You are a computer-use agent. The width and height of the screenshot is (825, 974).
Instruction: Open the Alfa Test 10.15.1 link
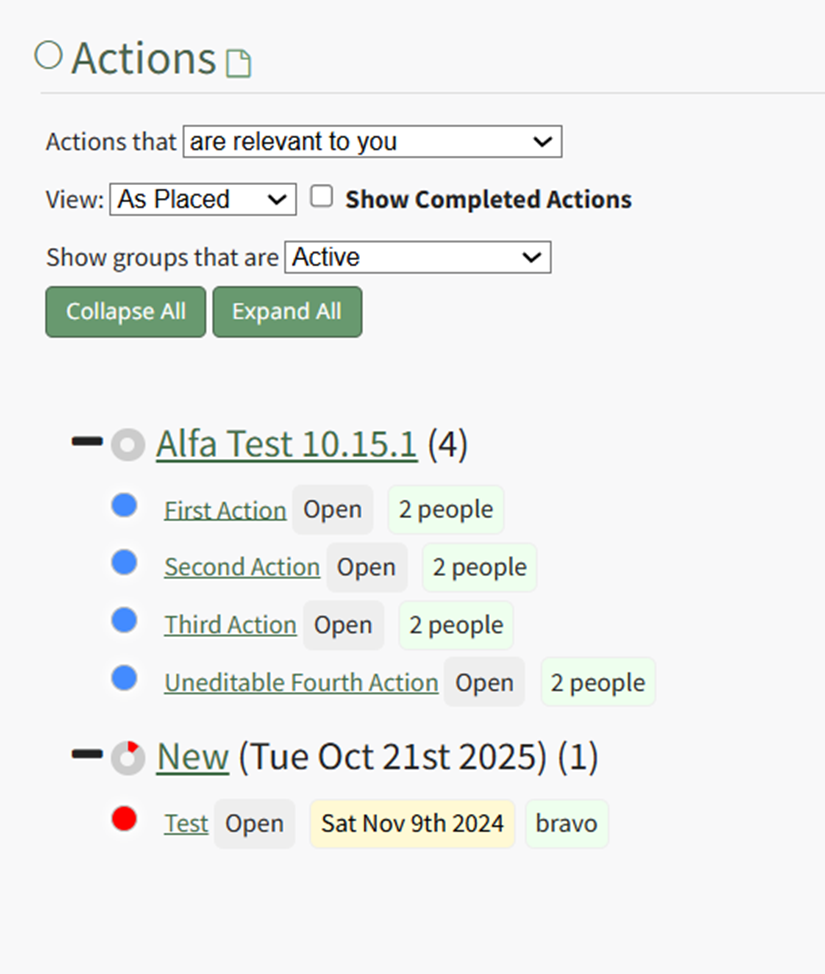286,445
